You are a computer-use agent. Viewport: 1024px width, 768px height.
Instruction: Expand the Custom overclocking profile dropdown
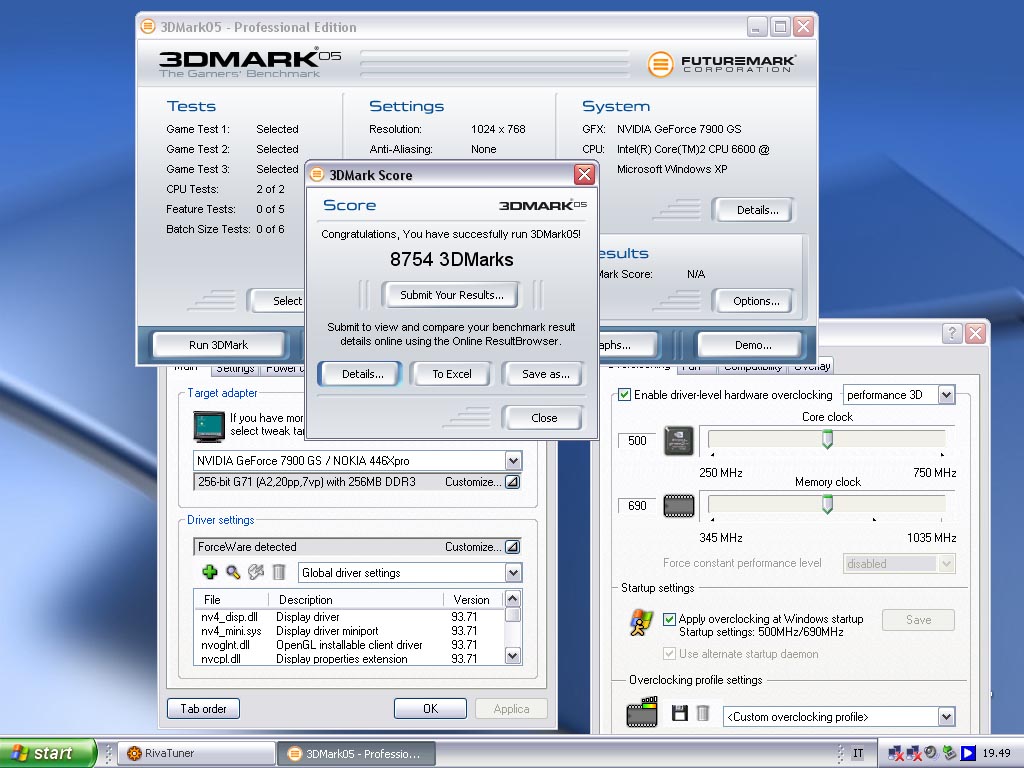point(946,716)
